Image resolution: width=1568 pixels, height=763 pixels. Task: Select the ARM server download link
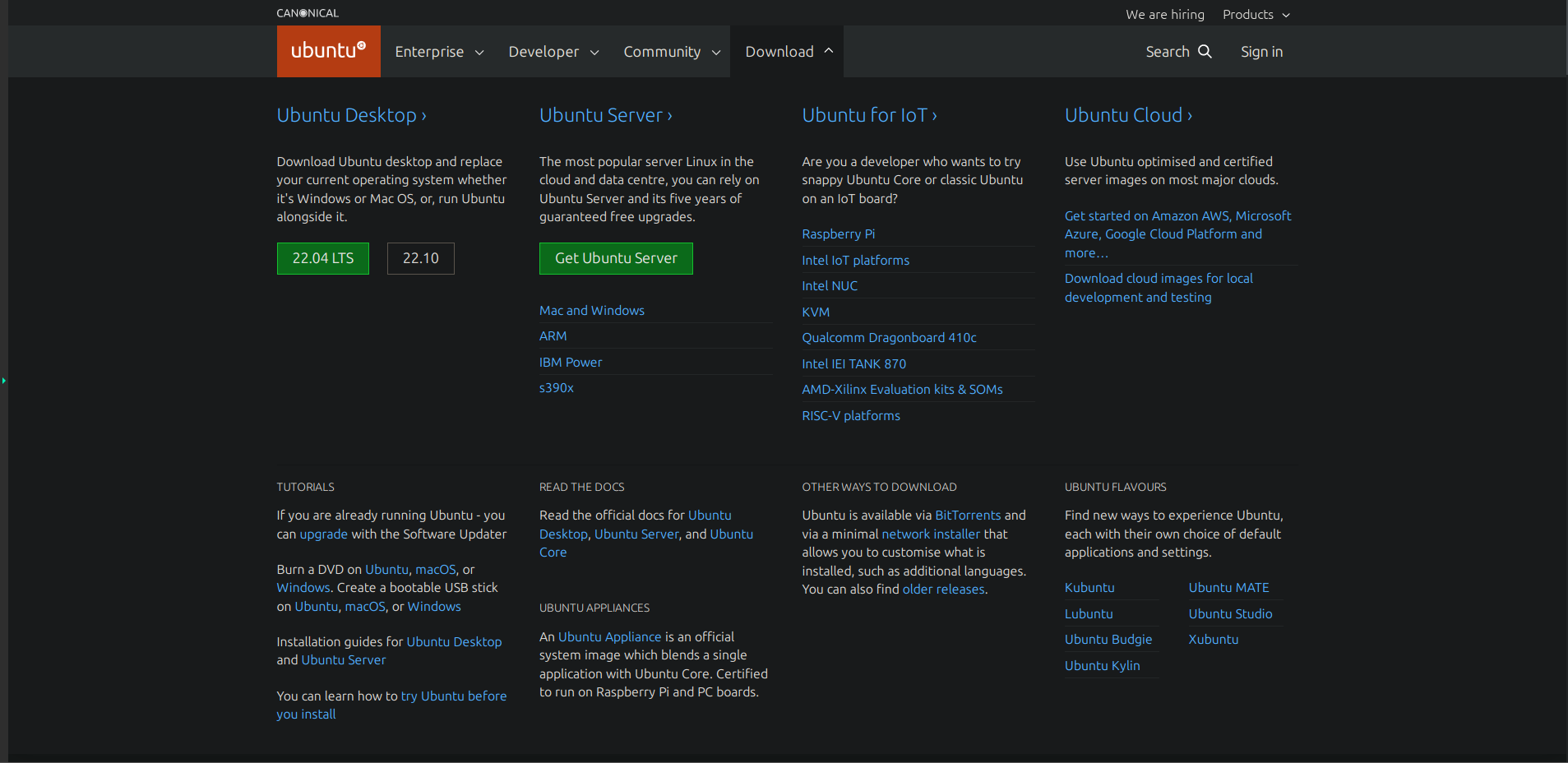pyautogui.click(x=553, y=336)
